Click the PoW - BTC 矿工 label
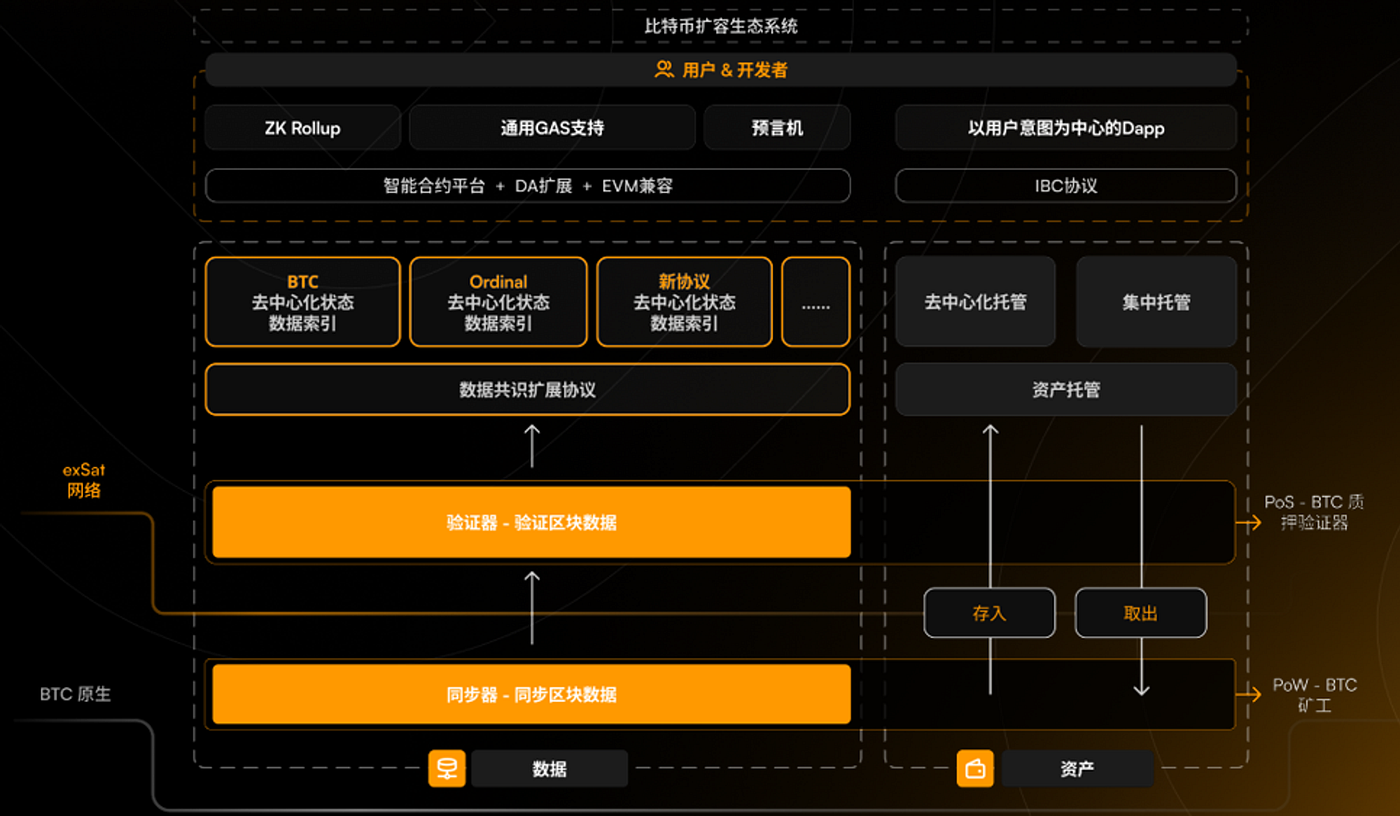 coord(1315,695)
